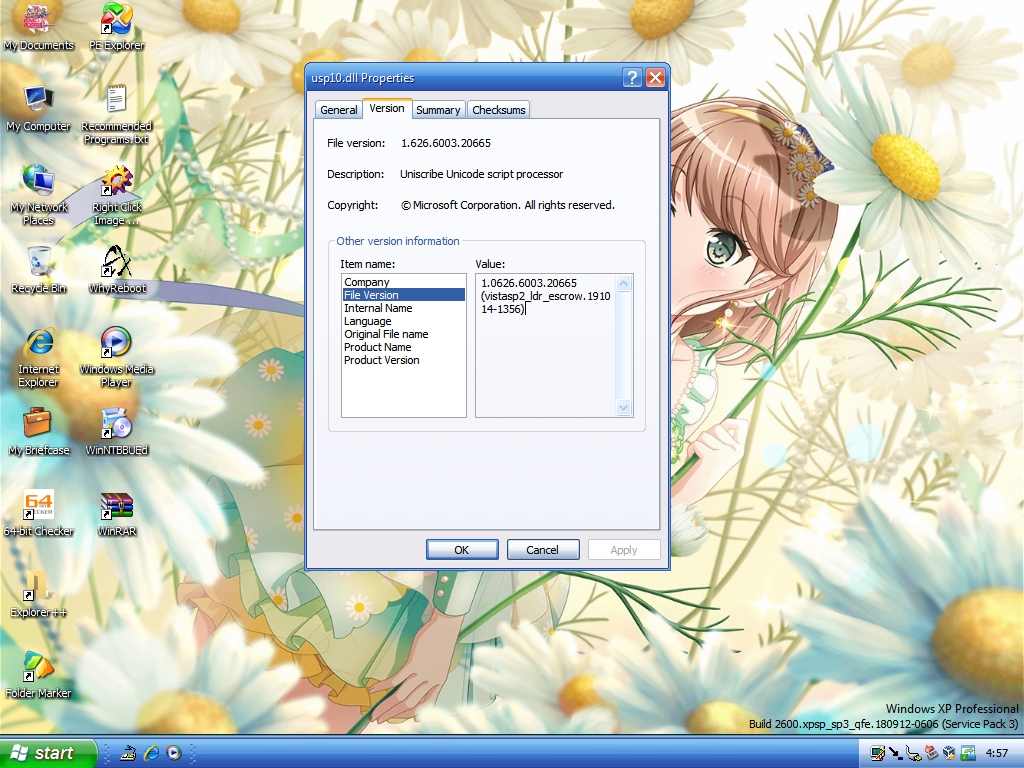Image resolution: width=1024 pixels, height=768 pixels.
Task: Open Explorer++ shortcut
Action: pos(38,593)
